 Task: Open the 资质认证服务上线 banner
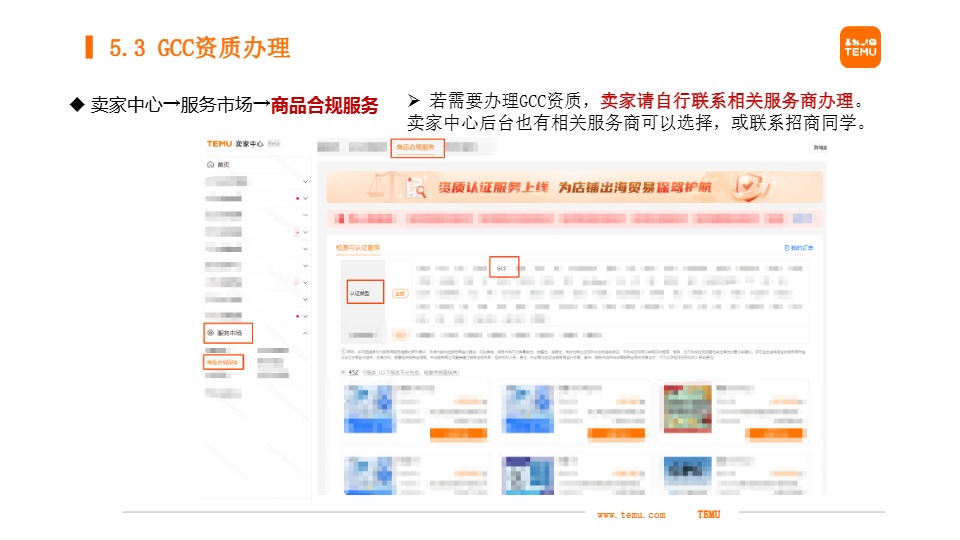point(574,187)
